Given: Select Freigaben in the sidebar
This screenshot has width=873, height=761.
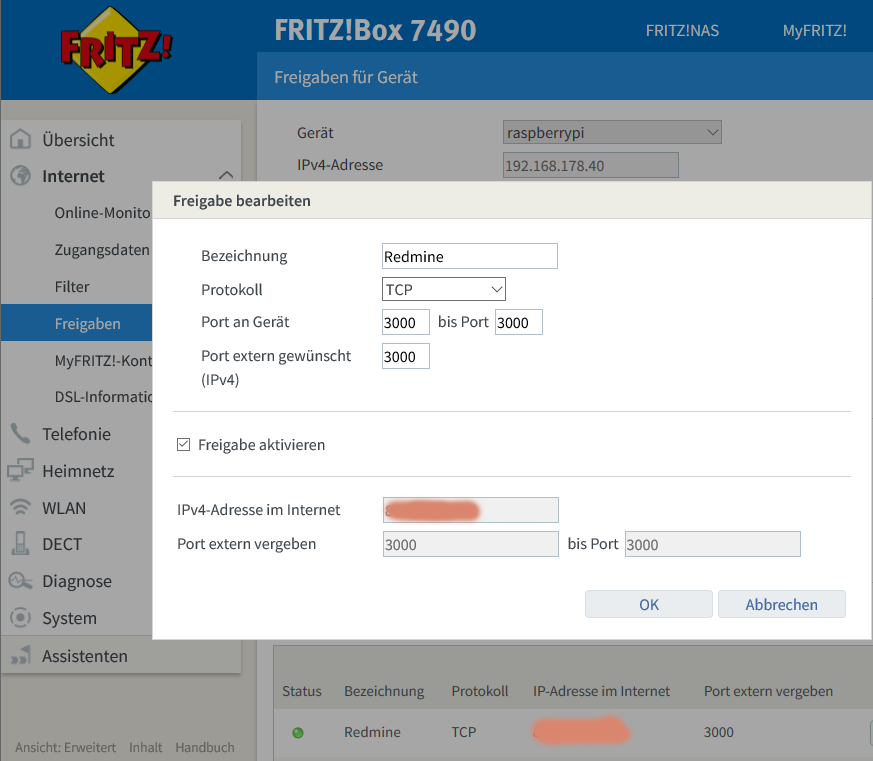Looking at the screenshot, I should point(87,323).
